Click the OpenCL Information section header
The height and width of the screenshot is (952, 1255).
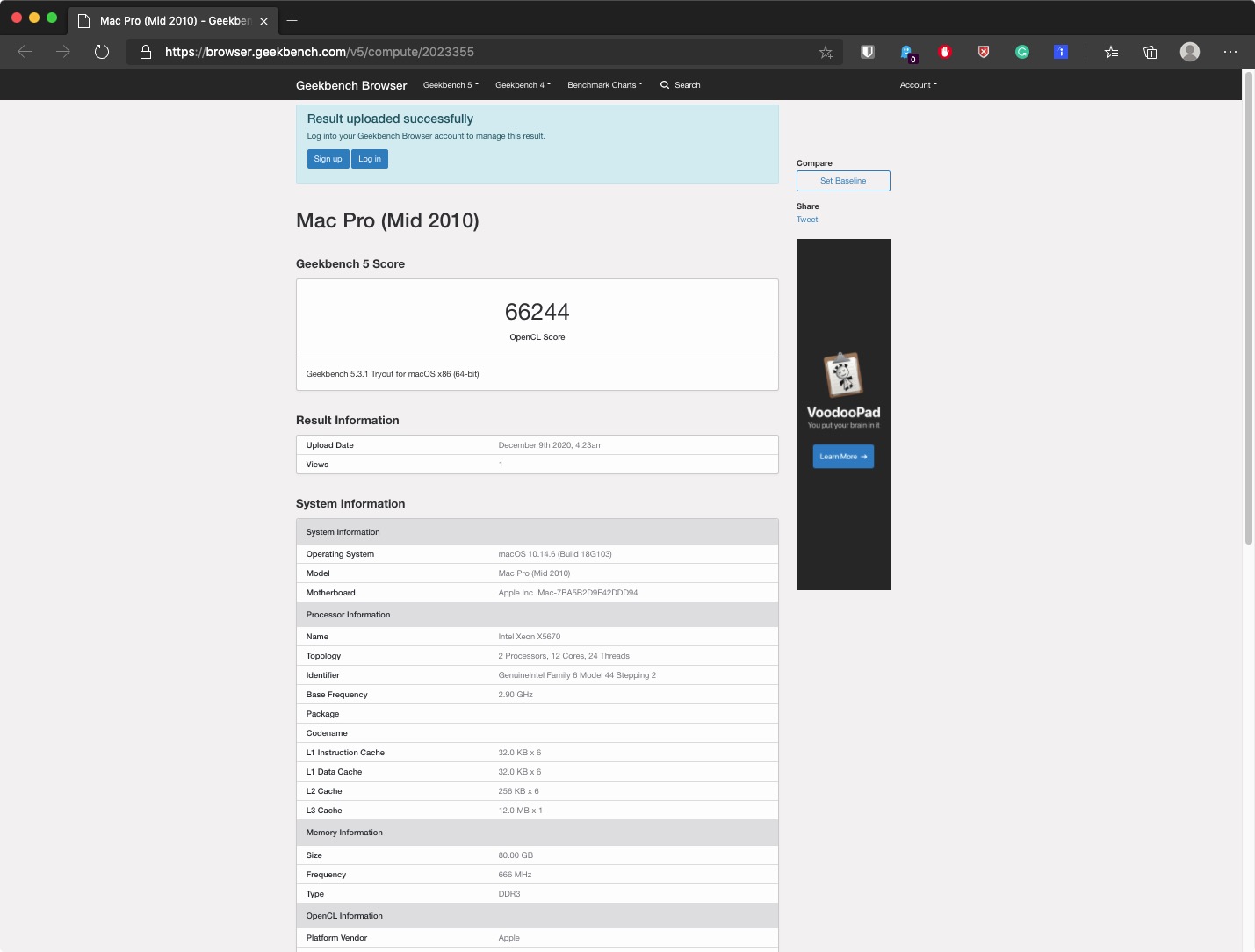[x=537, y=916]
